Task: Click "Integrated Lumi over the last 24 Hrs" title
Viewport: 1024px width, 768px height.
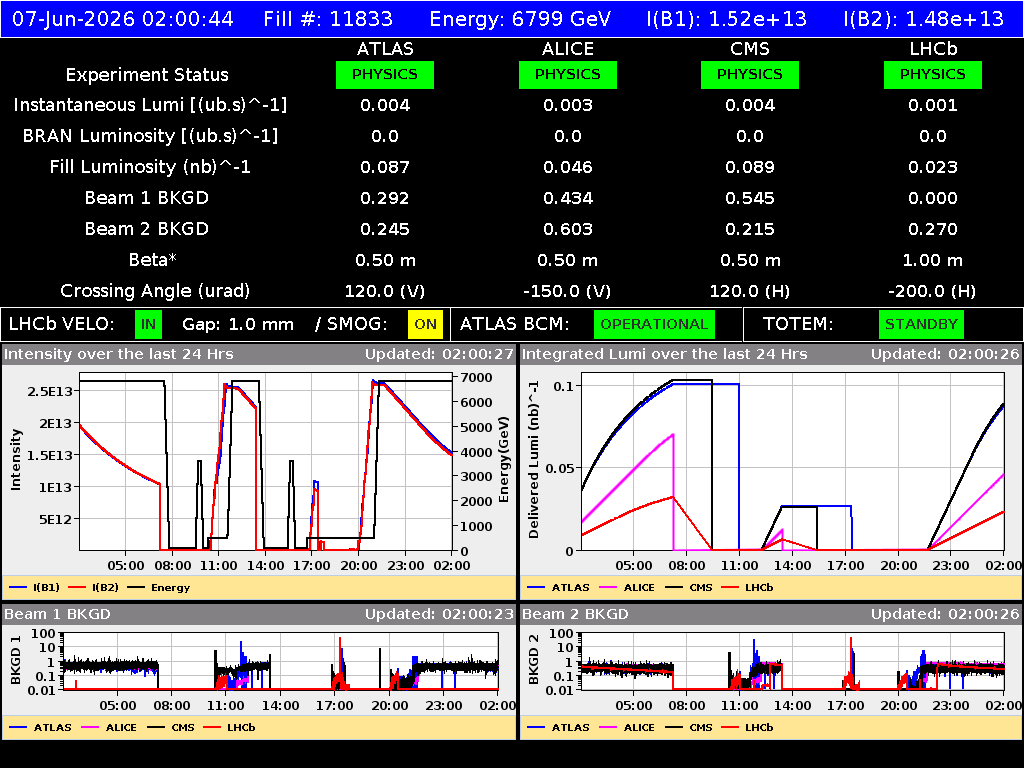Action: 665,354
